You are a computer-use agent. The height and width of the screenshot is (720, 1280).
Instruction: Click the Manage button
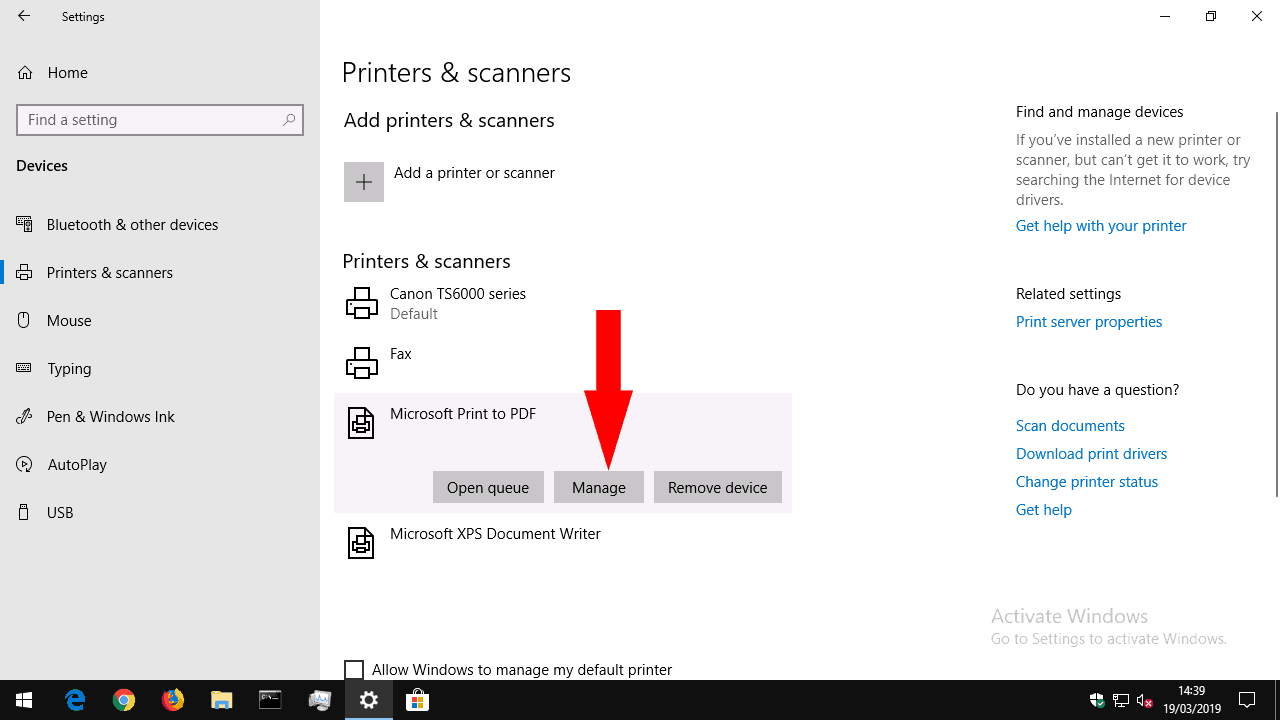(x=599, y=487)
